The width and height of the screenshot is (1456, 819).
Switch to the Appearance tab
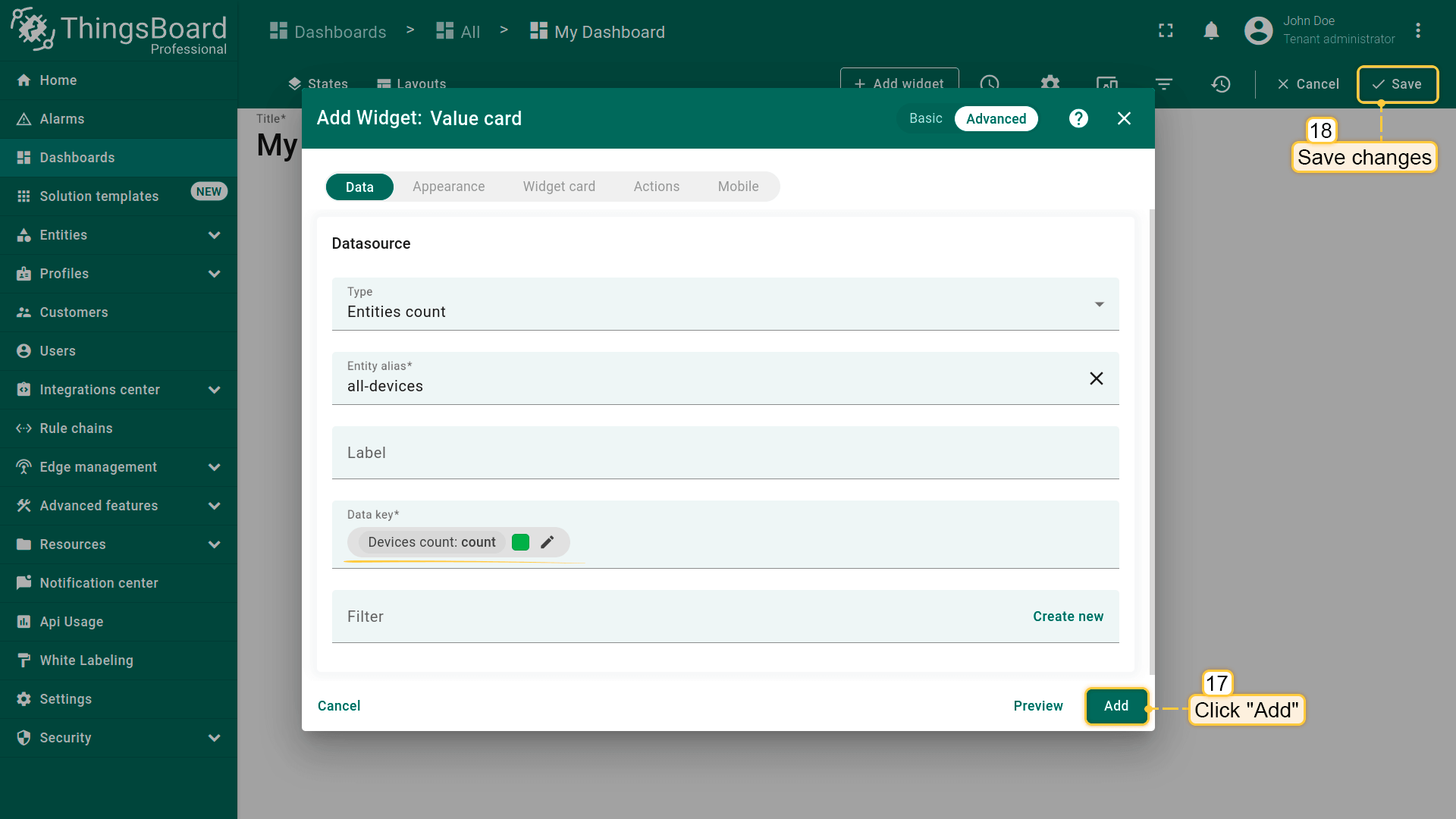click(x=448, y=187)
